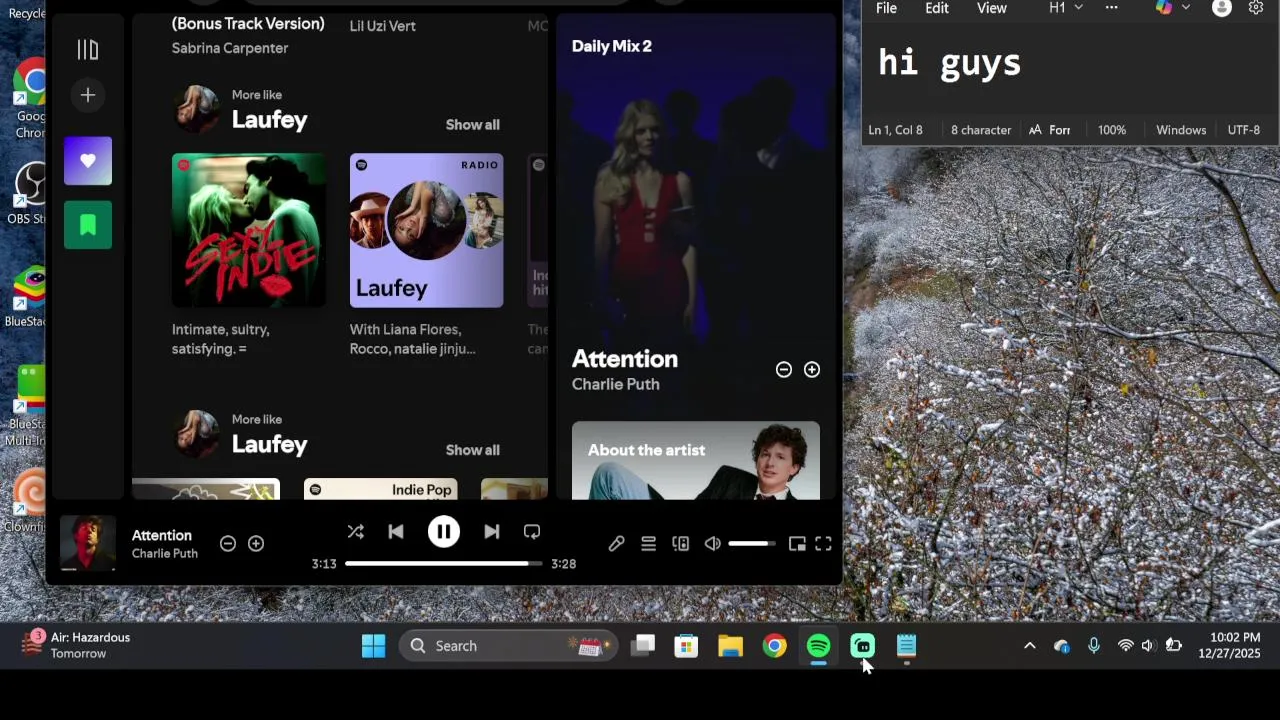Click Charlie Puth link in player bar

[165, 554]
